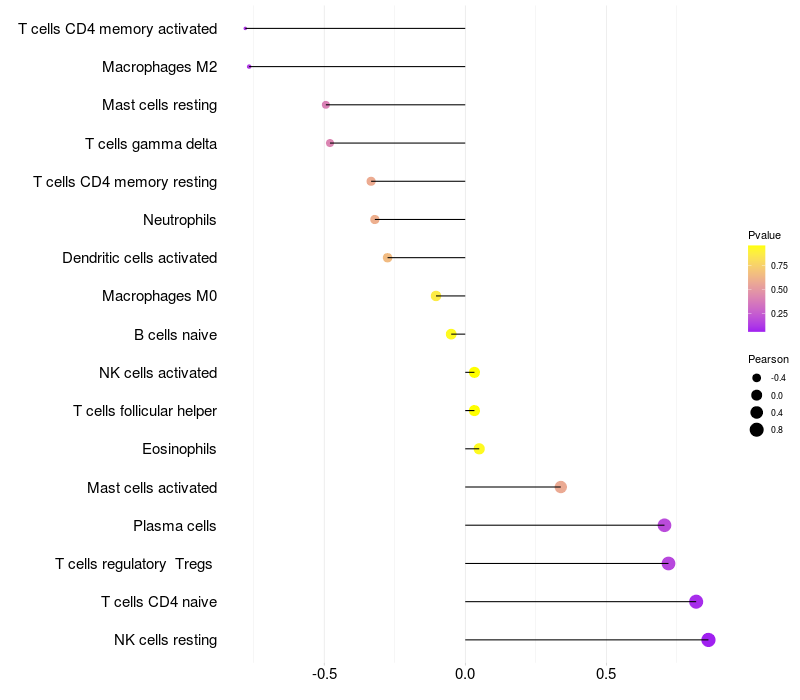800x700 pixels.
Task: Click the T cells CD4 naive dot
Action: pos(696,602)
